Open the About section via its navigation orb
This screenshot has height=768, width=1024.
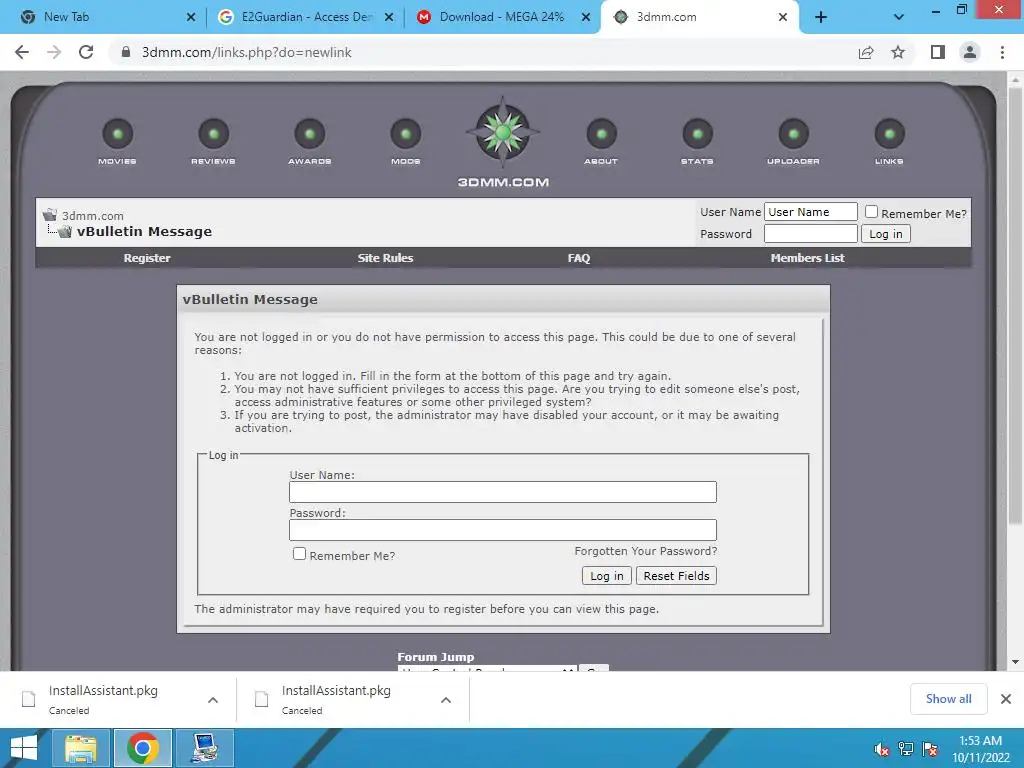pyautogui.click(x=601, y=135)
